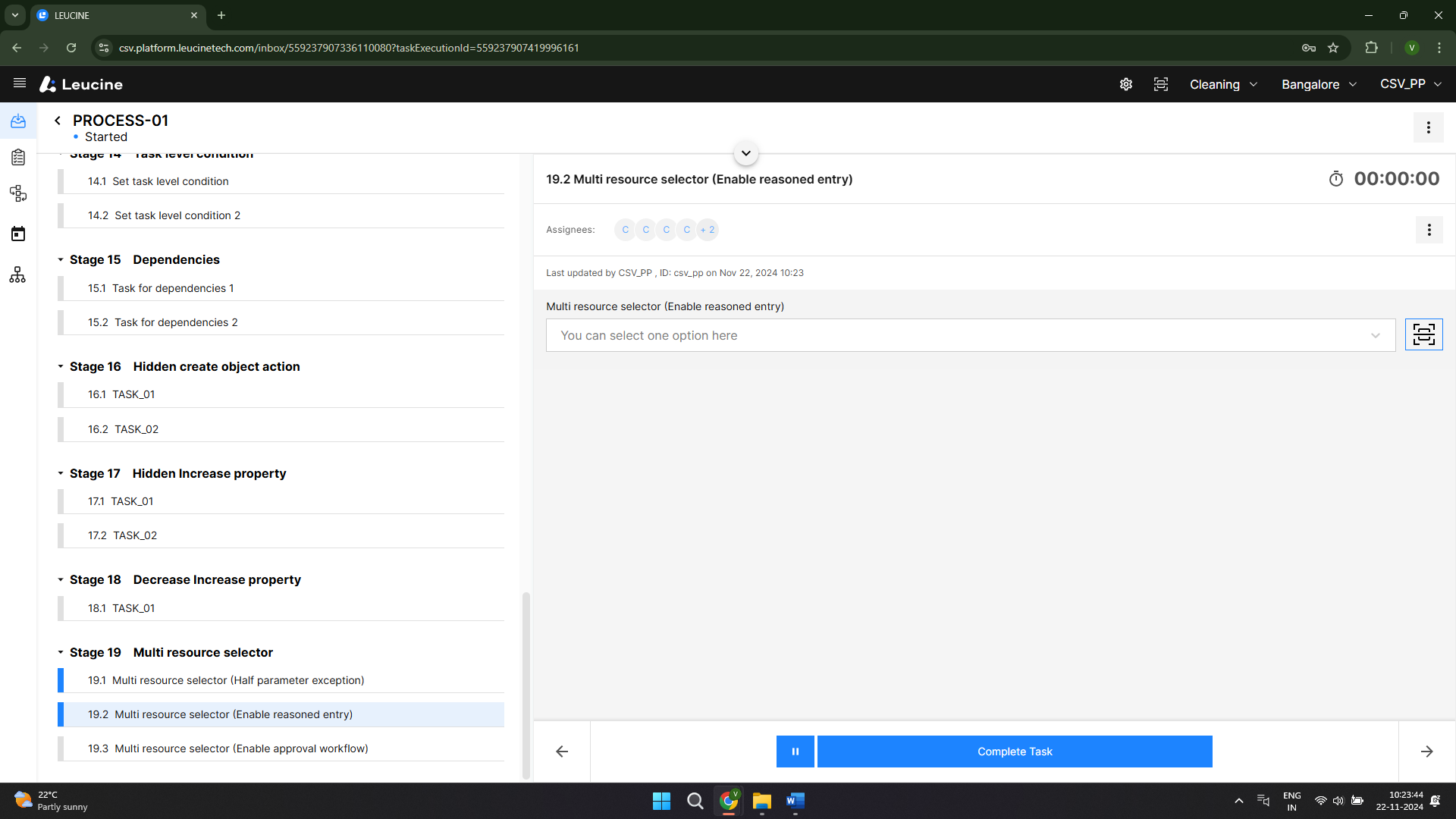Open the QR code scanner in the header
The image size is (1456, 819).
[1160, 84]
